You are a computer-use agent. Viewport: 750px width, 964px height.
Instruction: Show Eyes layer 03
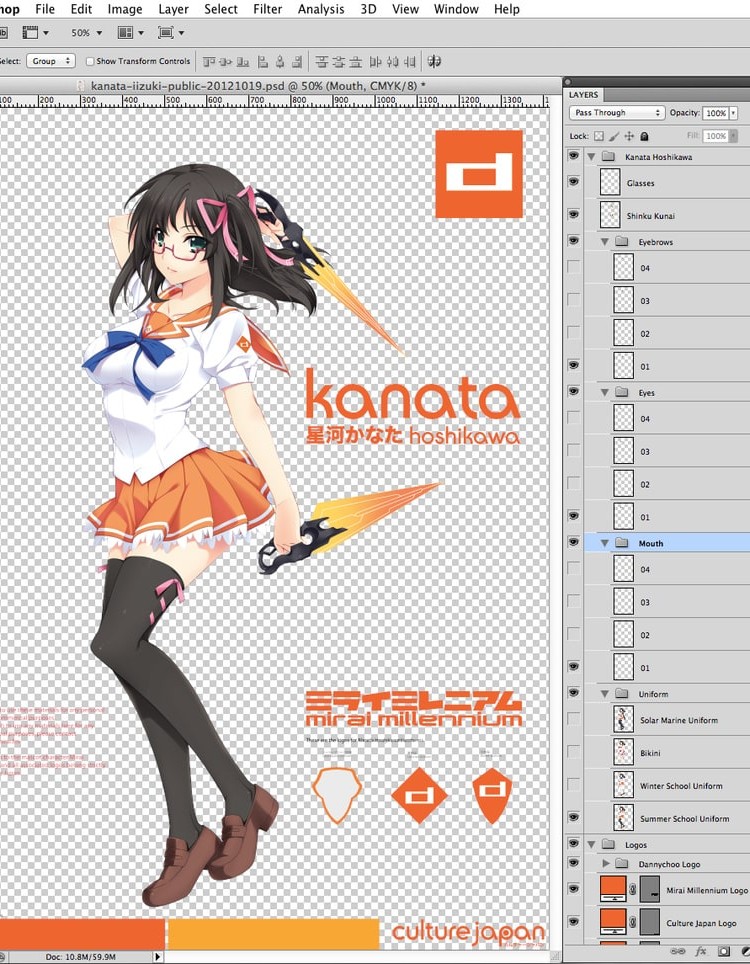[574, 451]
